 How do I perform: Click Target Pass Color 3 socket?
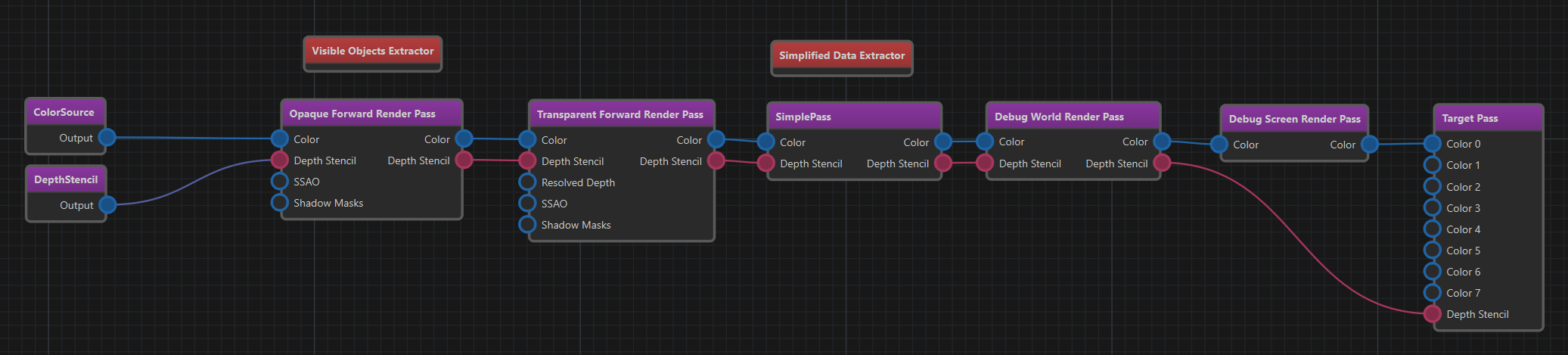coord(1432,207)
